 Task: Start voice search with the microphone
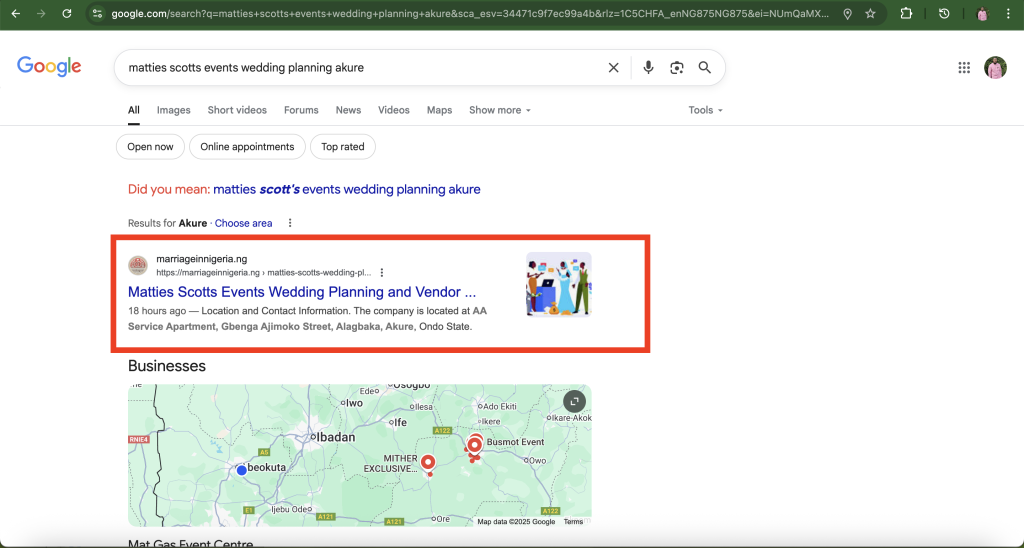pyautogui.click(x=648, y=67)
